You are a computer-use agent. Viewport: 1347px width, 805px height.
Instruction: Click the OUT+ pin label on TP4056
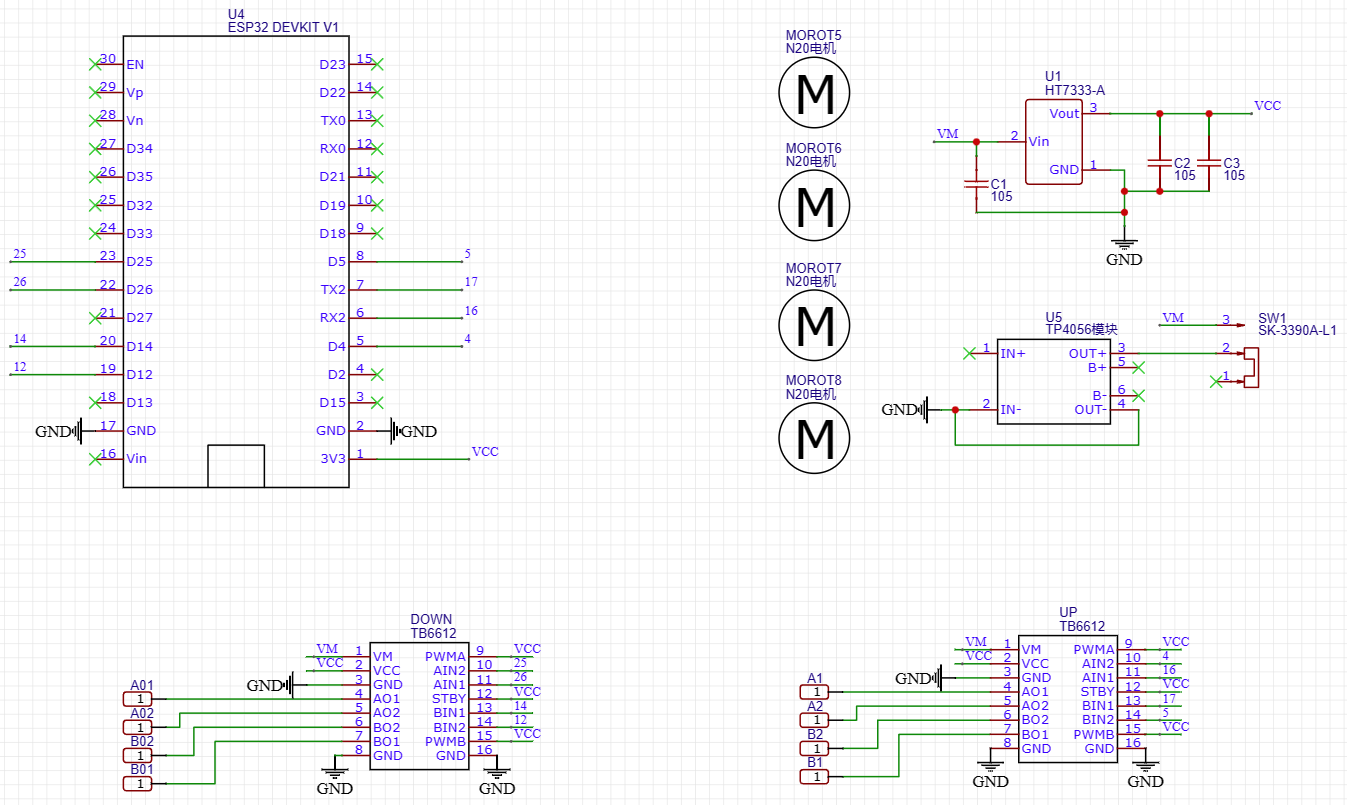1088,353
